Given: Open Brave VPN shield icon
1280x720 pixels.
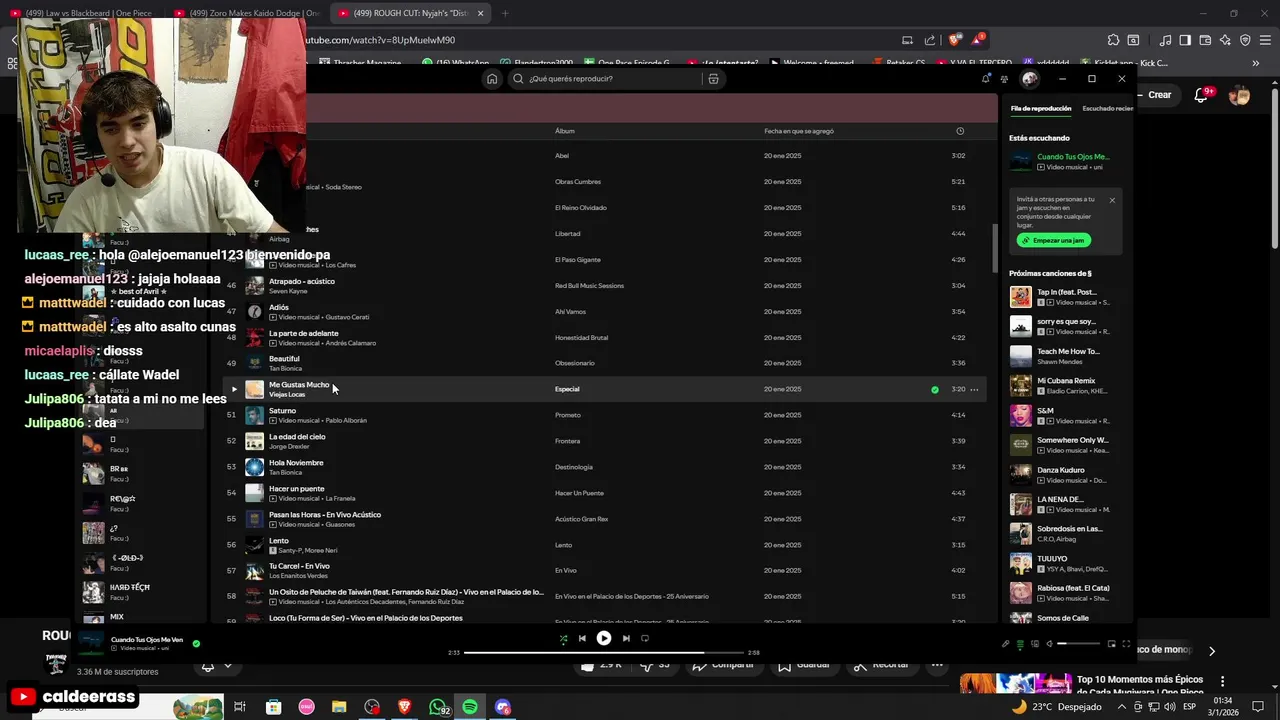Looking at the screenshot, I should click(x=1245, y=40).
